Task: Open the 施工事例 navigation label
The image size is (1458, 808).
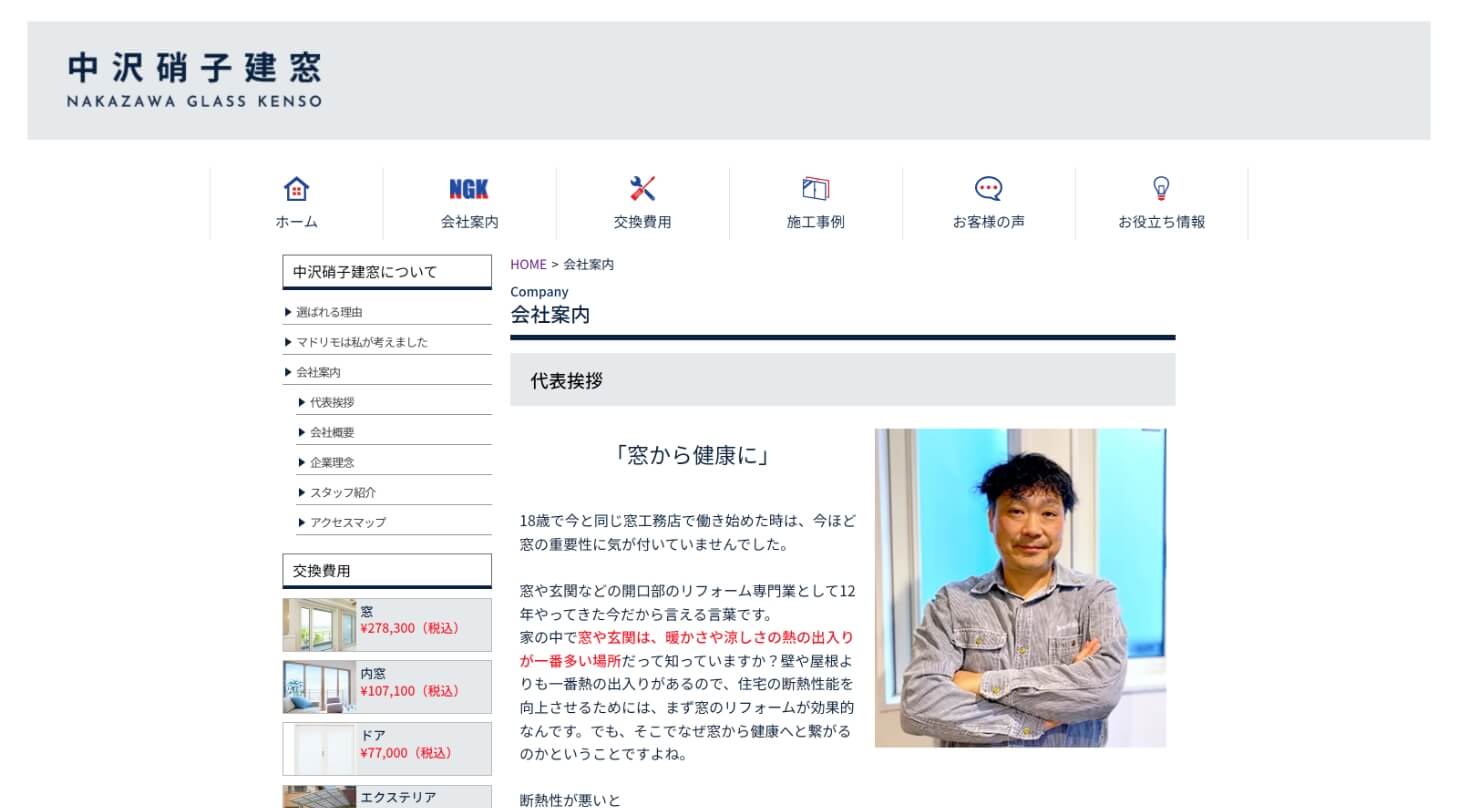Action: click(x=816, y=222)
